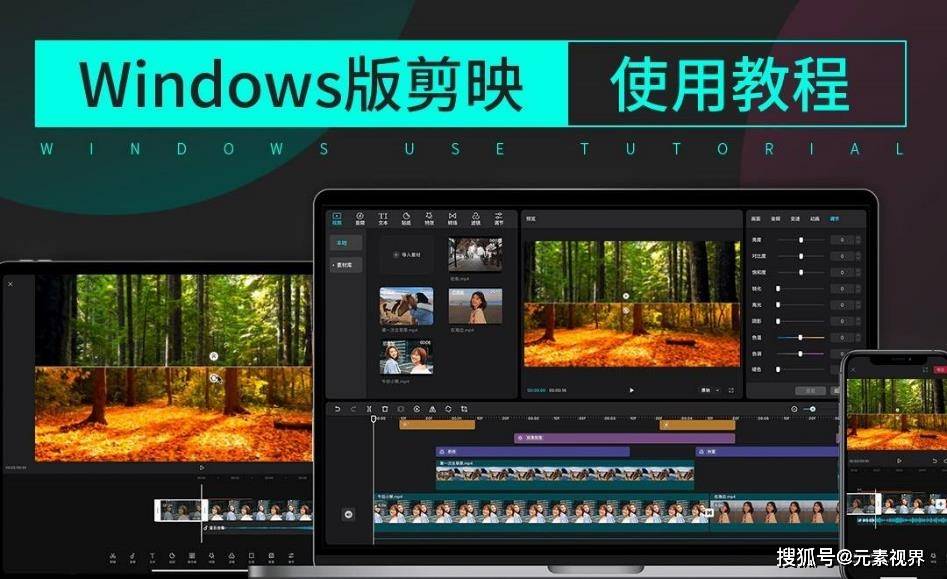
Task: Click the mirror flip icon in timeline toolbar
Action: click(432, 409)
